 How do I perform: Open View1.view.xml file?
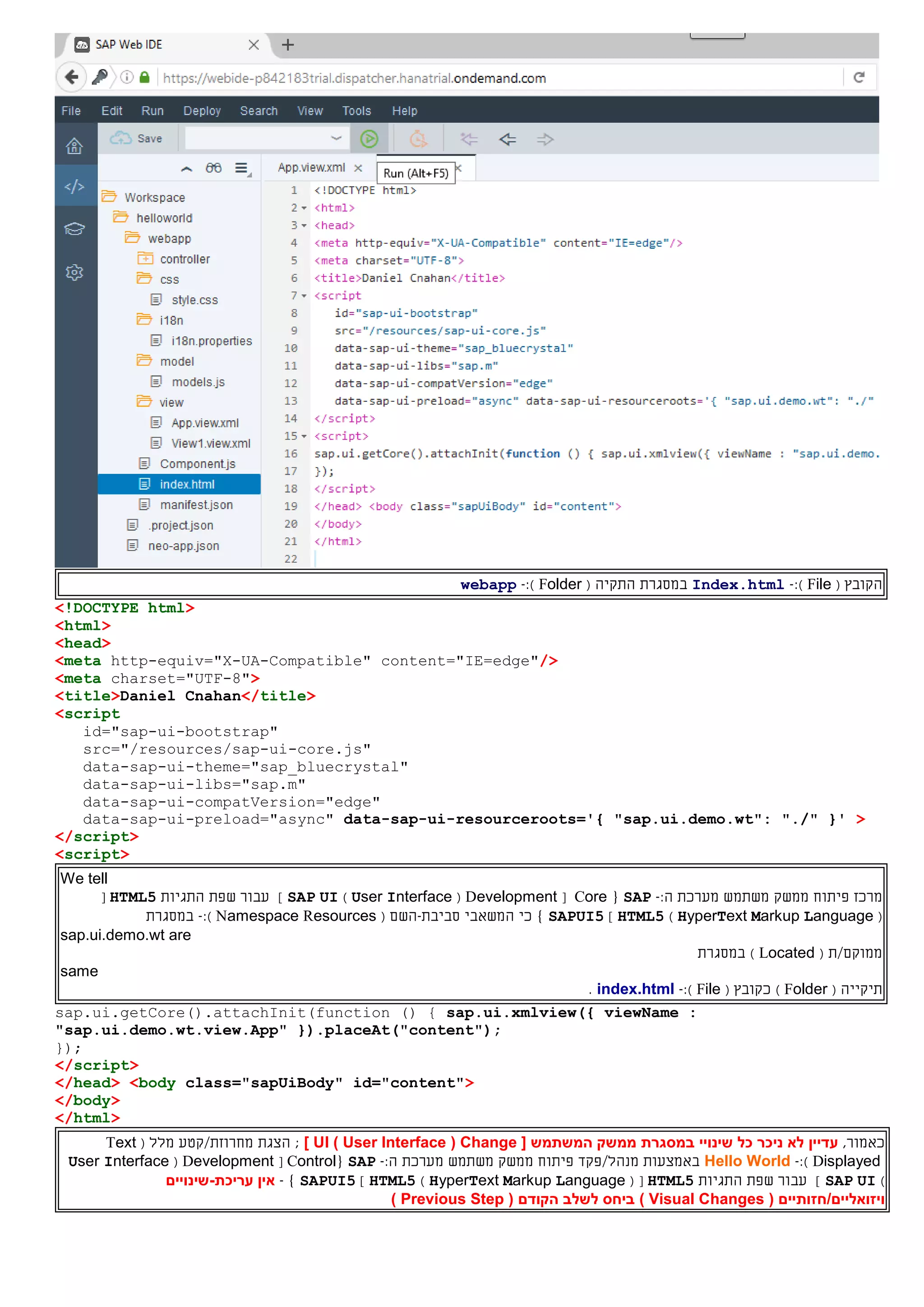pos(211,444)
